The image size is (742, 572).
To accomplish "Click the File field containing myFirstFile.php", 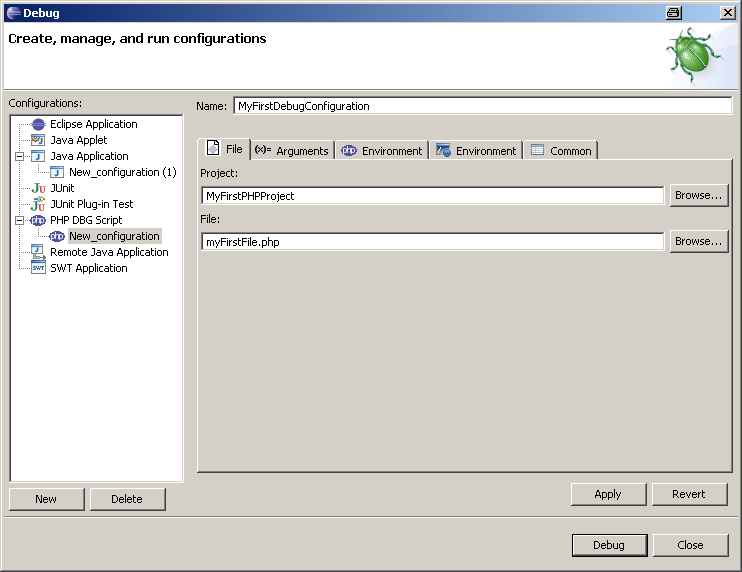I will [x=432, y=241].
